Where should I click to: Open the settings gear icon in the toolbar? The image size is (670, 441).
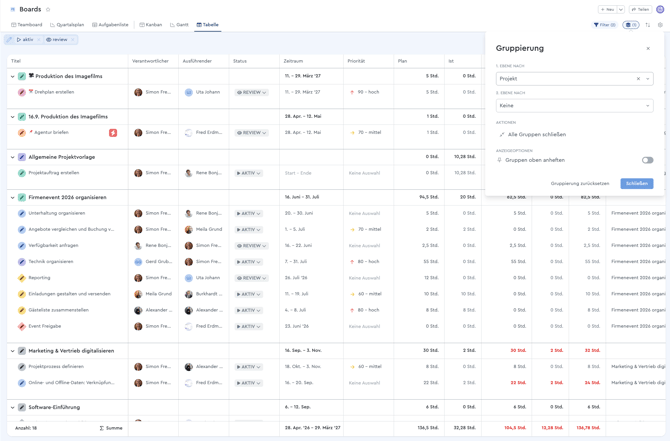660,25
